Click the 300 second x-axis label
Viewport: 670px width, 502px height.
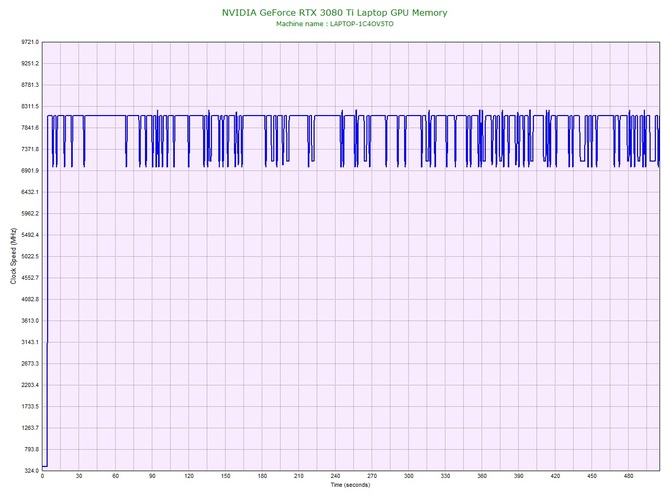(409, 476)
